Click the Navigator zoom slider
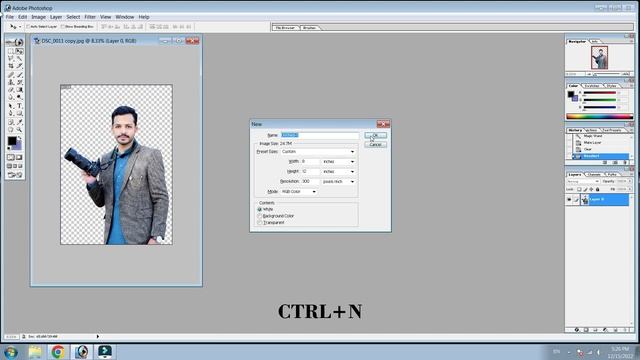 tap(607, 74)
